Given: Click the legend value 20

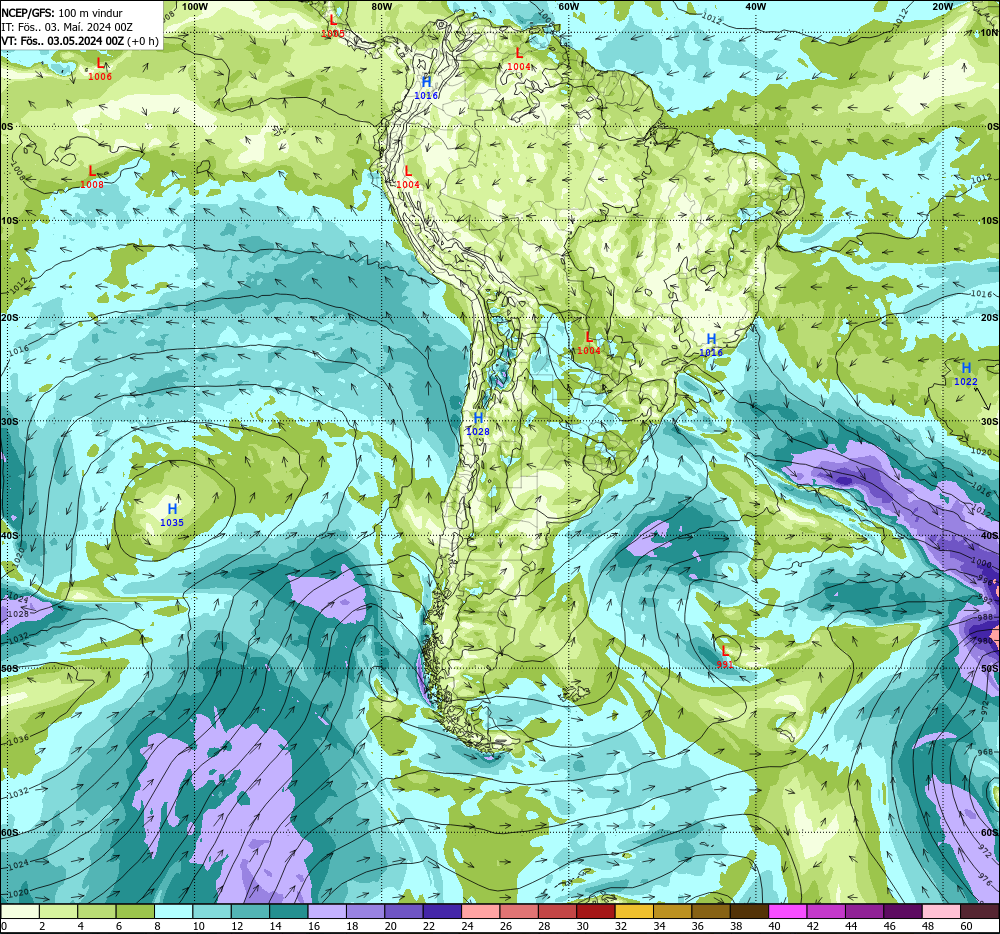Looking at the screenshot, I should [390, 926].
